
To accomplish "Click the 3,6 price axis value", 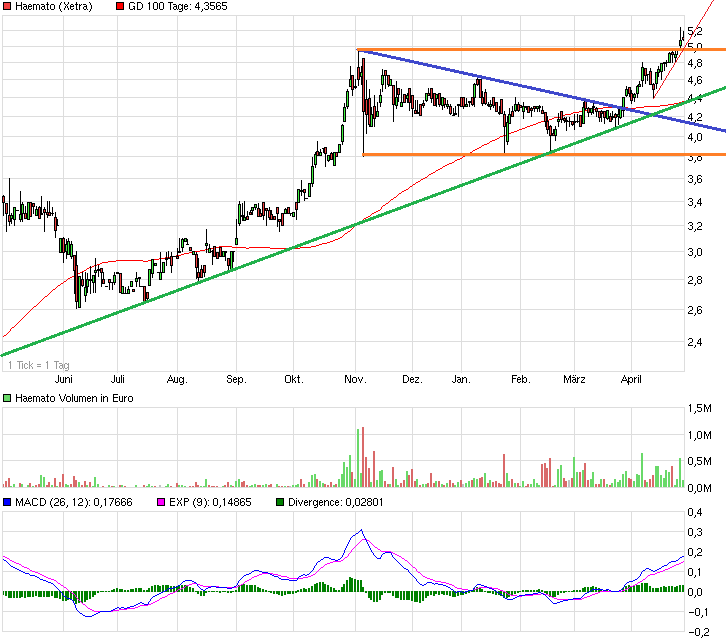I will pos(695,179).
